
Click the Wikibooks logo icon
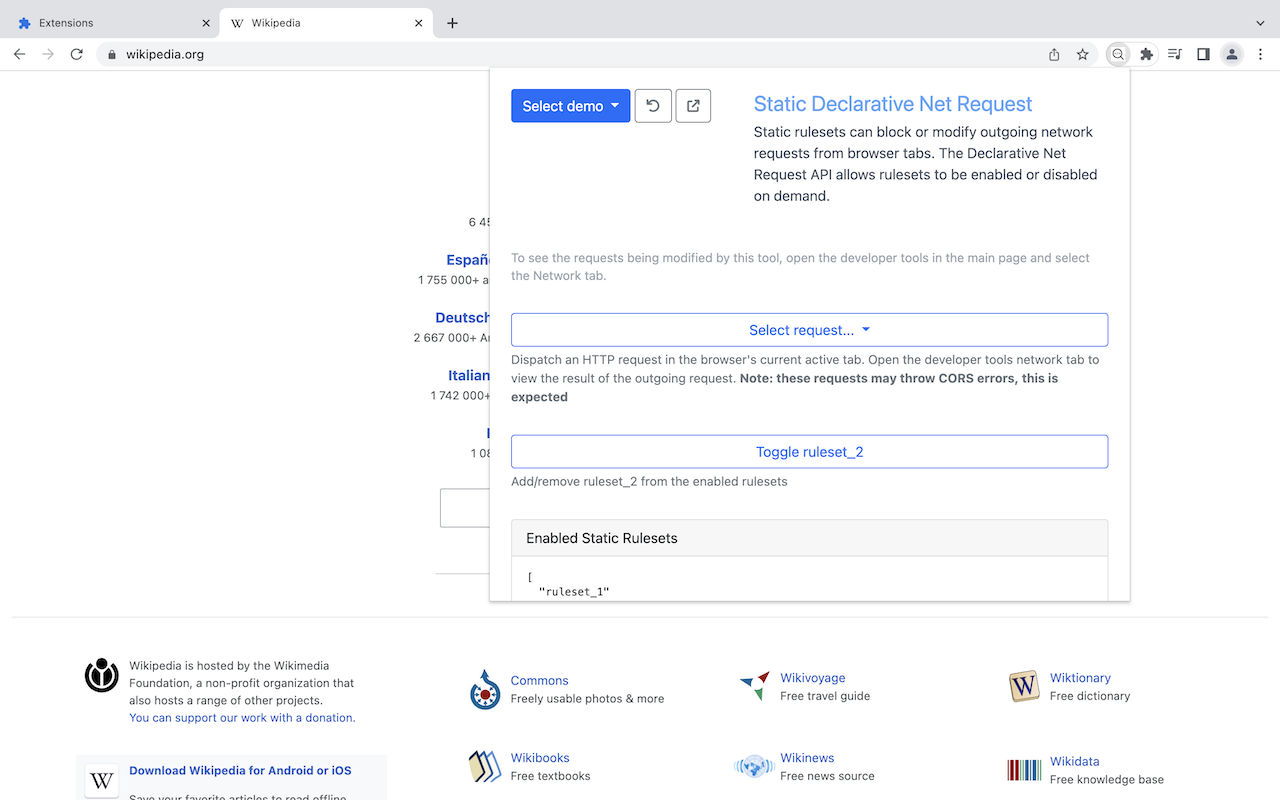pos(484,766)
